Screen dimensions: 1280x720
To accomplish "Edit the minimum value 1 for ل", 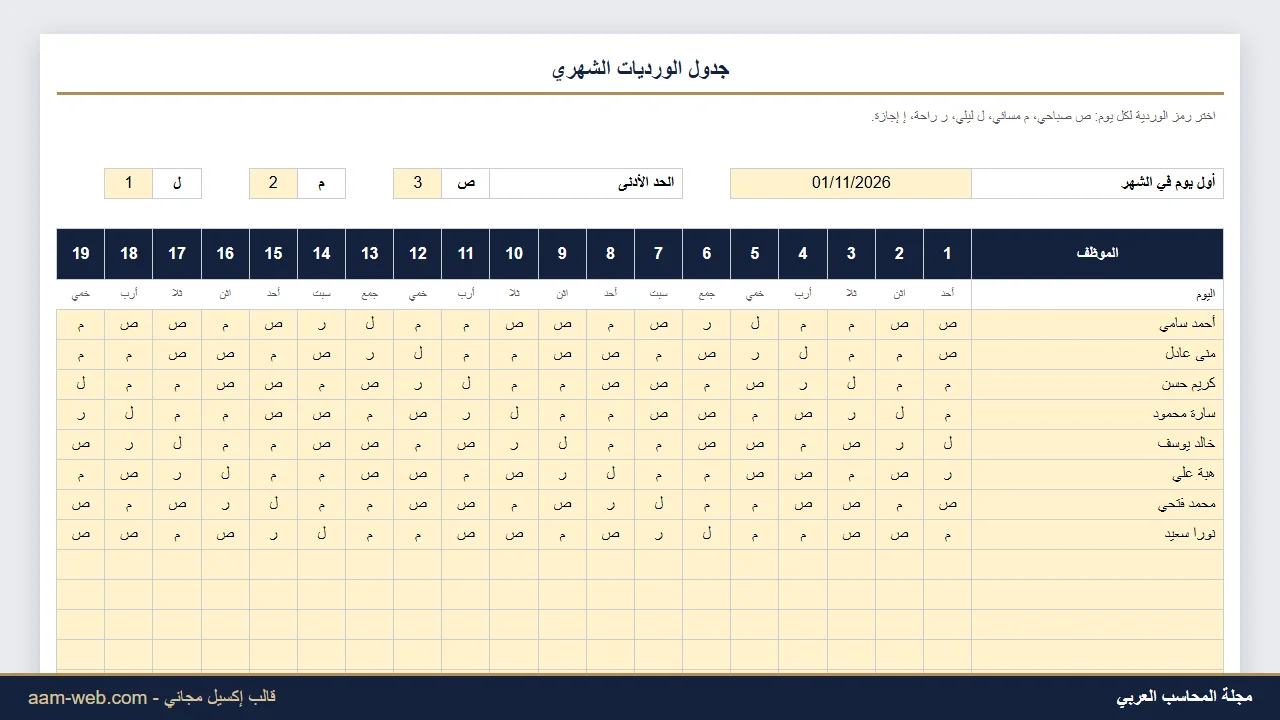I will 129,183.
